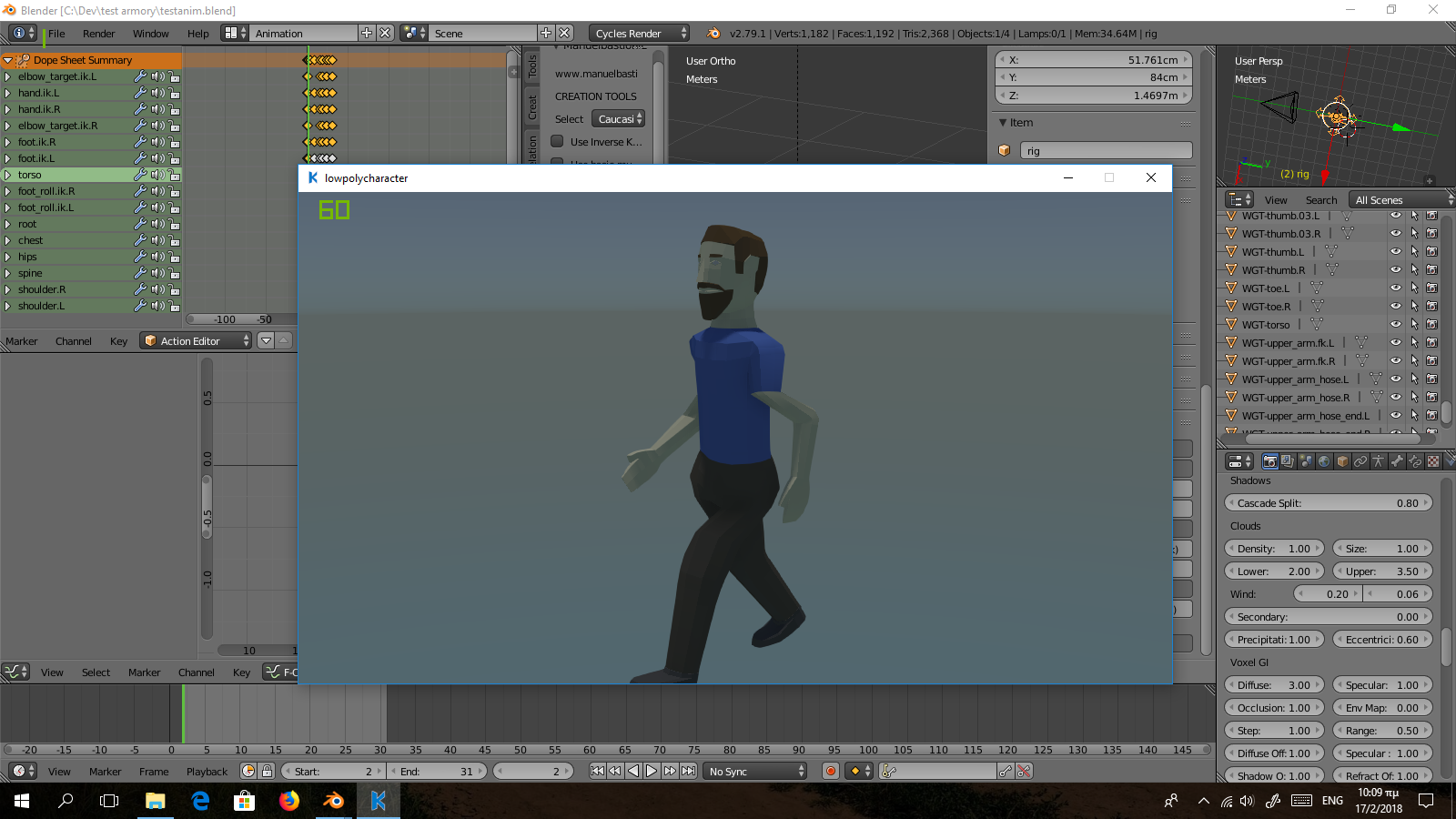Image resolution: width=1456 pixels, height=819 pixels.
Task: Open the Playback menu in timeline
Action: (x=207, y=772)
